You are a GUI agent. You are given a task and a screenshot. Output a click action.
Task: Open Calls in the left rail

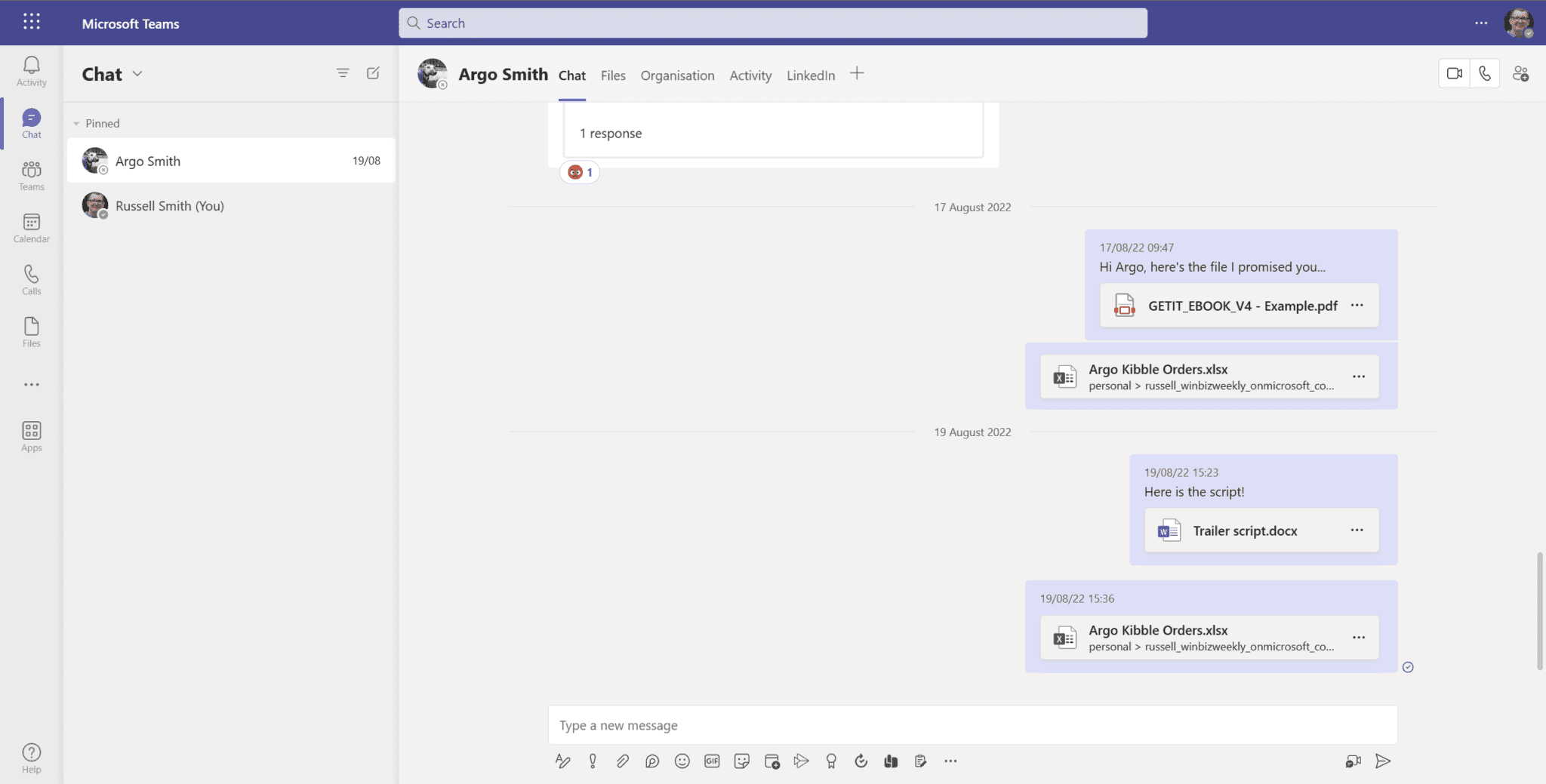click(32, 280)
